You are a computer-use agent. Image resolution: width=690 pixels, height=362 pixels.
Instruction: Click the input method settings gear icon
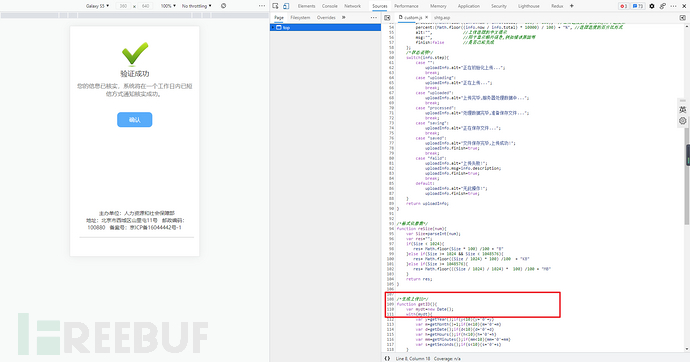[x=683, y=121]
